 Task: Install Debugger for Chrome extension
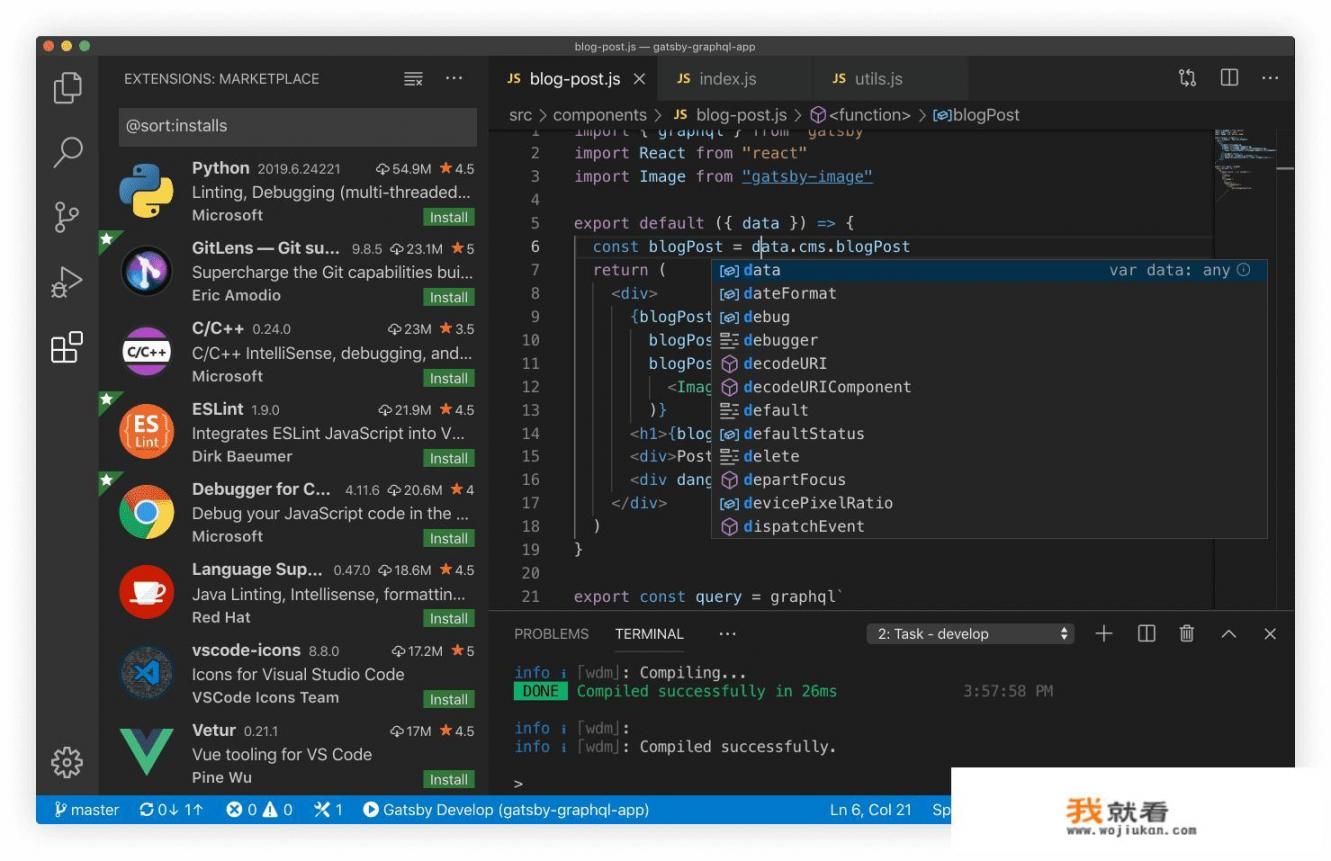(449, 538)
